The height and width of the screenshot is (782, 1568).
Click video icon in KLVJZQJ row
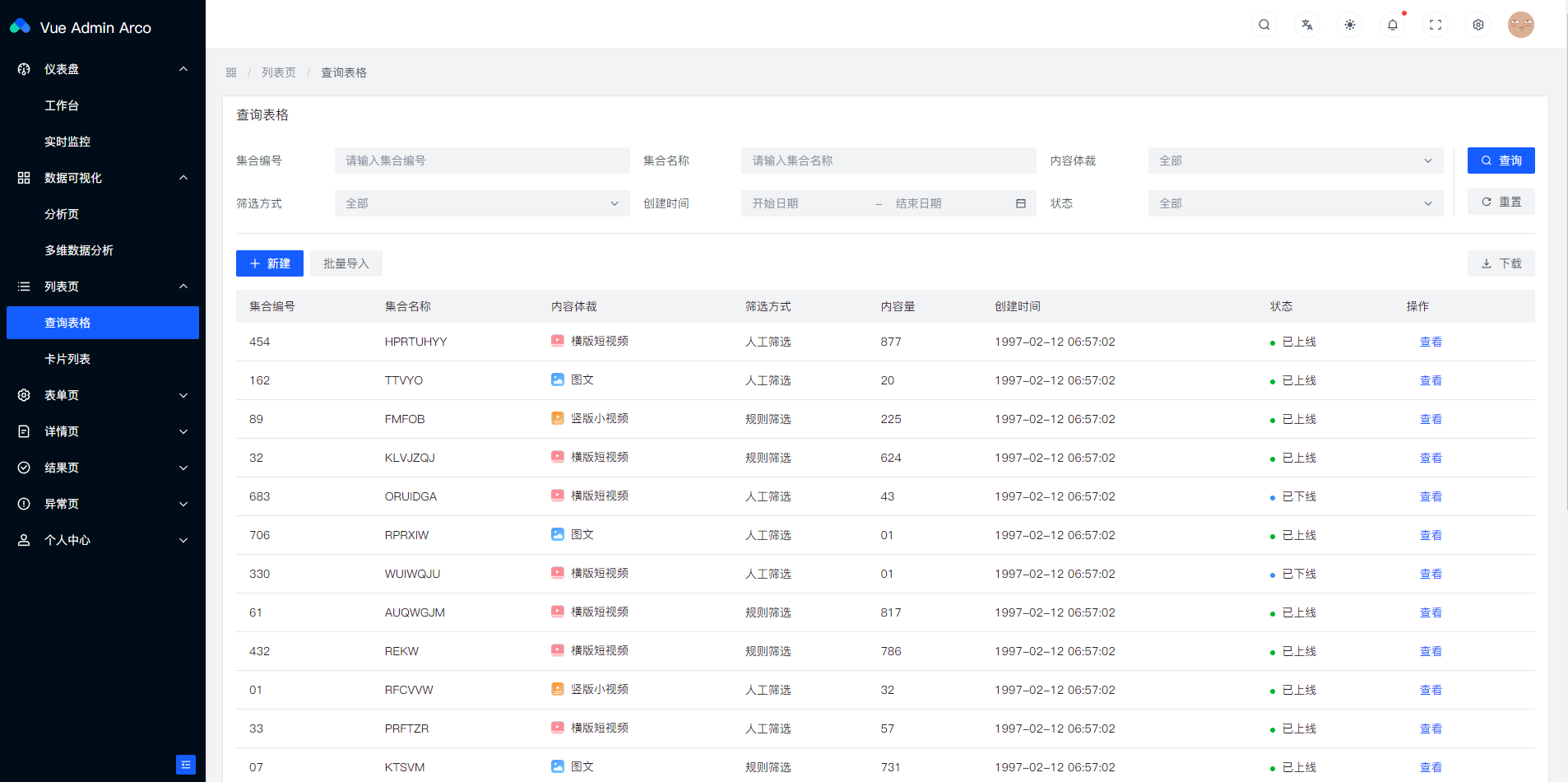558,457
